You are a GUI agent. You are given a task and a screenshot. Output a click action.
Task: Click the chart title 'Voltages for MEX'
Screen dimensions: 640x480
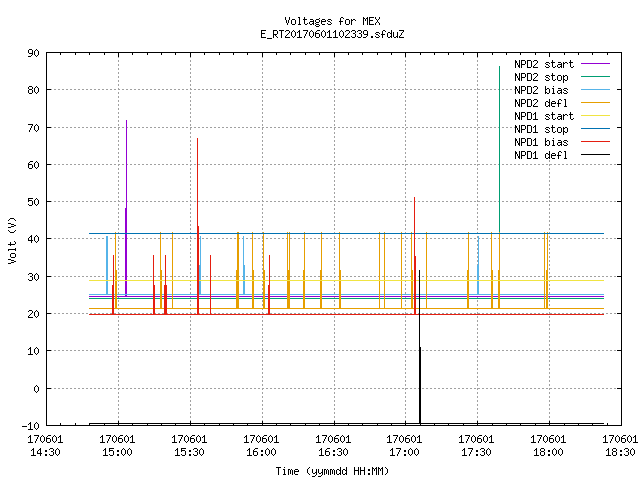[332, 21]
